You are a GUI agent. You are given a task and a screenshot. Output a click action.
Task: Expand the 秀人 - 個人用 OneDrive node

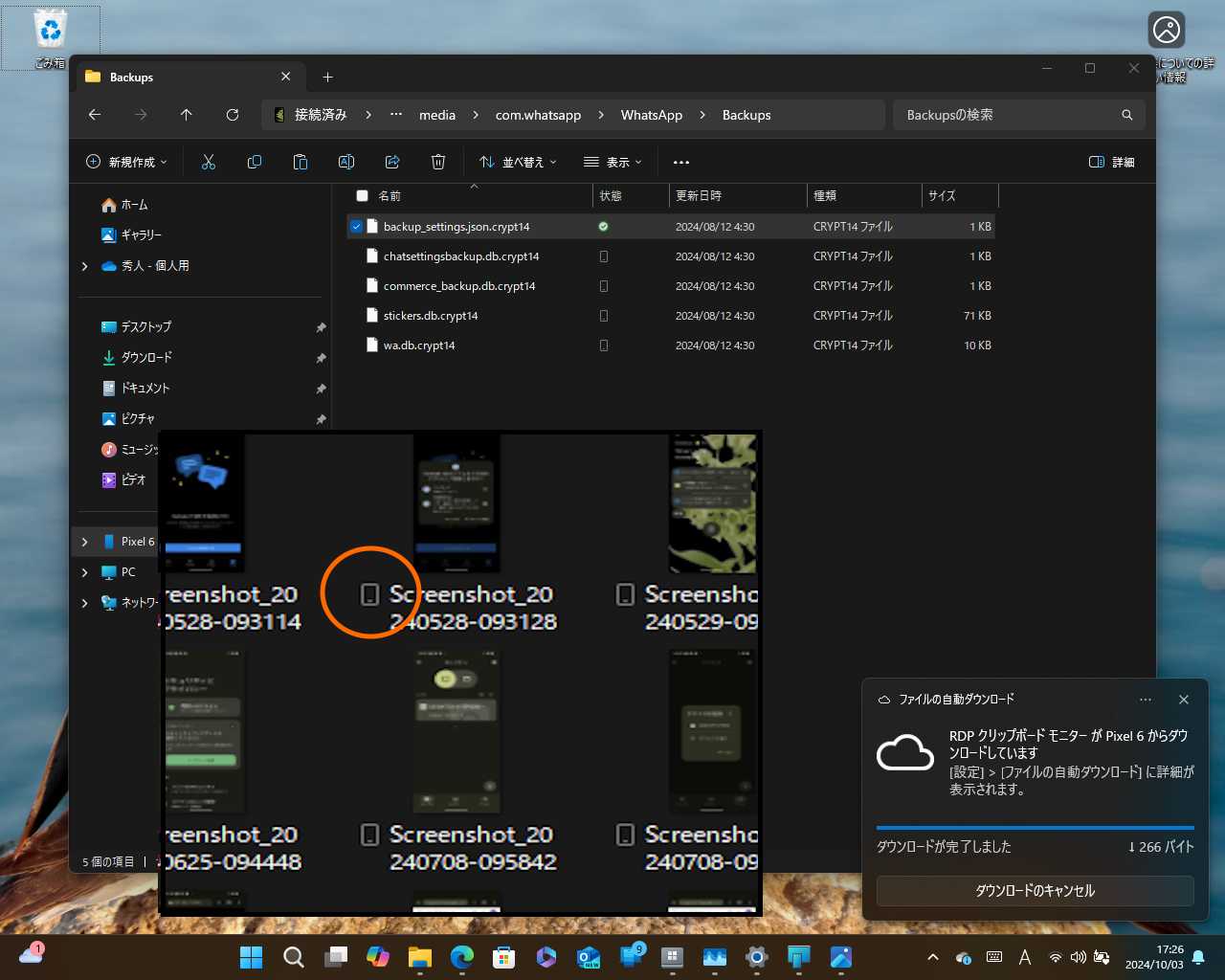click(x=85, y=266)
